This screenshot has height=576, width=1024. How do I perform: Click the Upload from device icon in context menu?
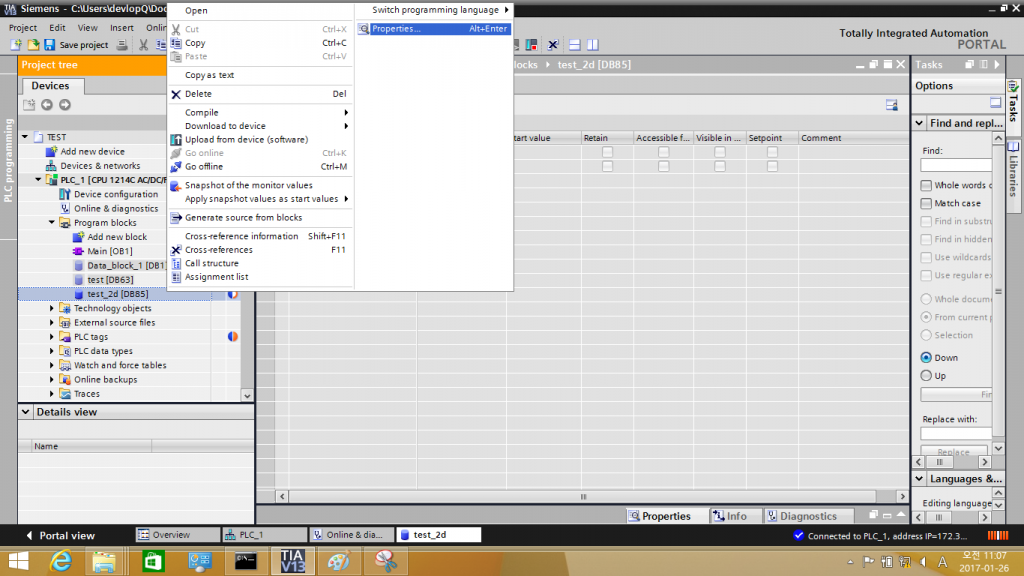click(176, 140)
